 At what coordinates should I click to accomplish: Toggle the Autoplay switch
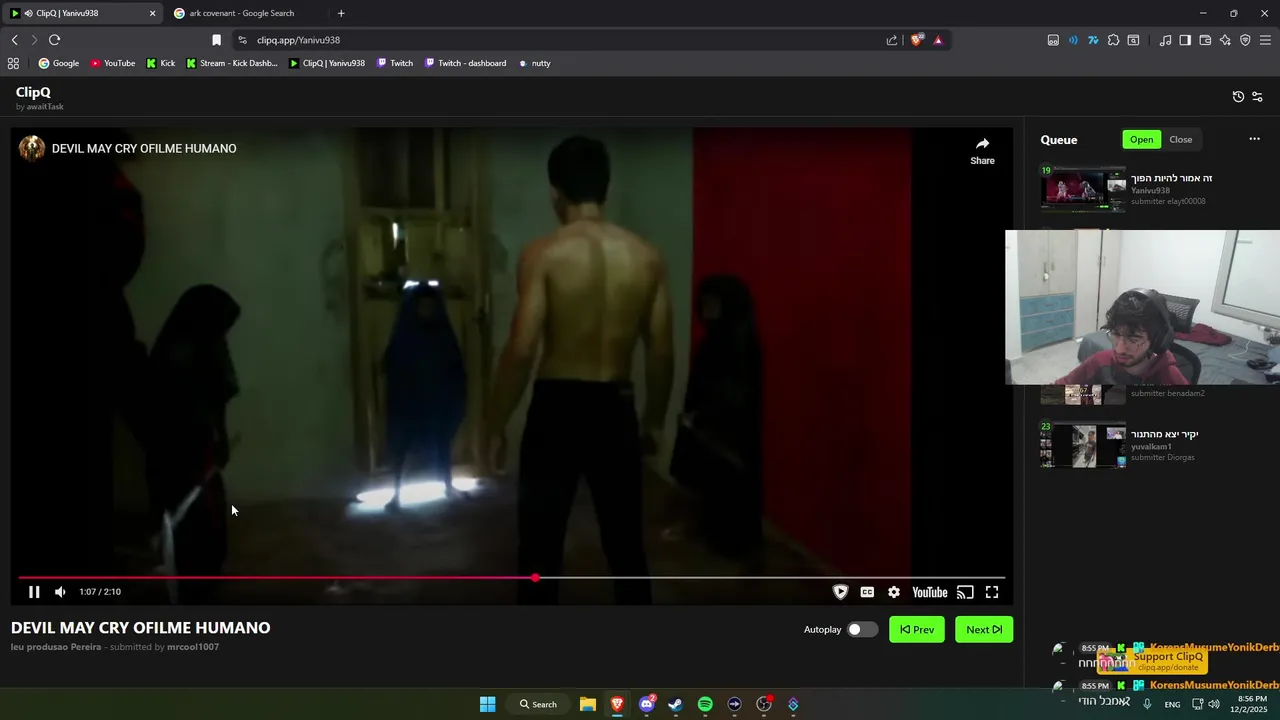point(862,629)
